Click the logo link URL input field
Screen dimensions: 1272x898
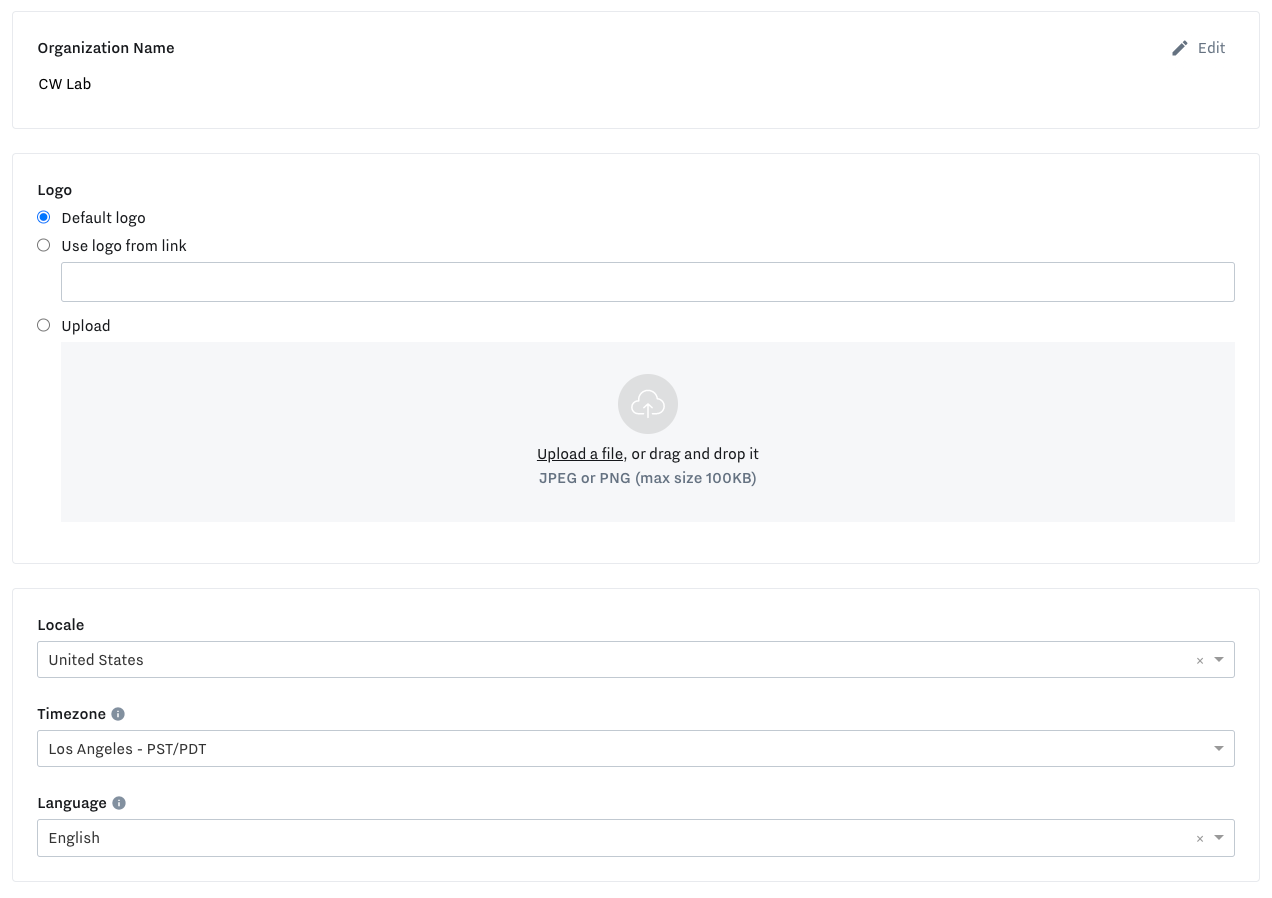tap(648, 282)
